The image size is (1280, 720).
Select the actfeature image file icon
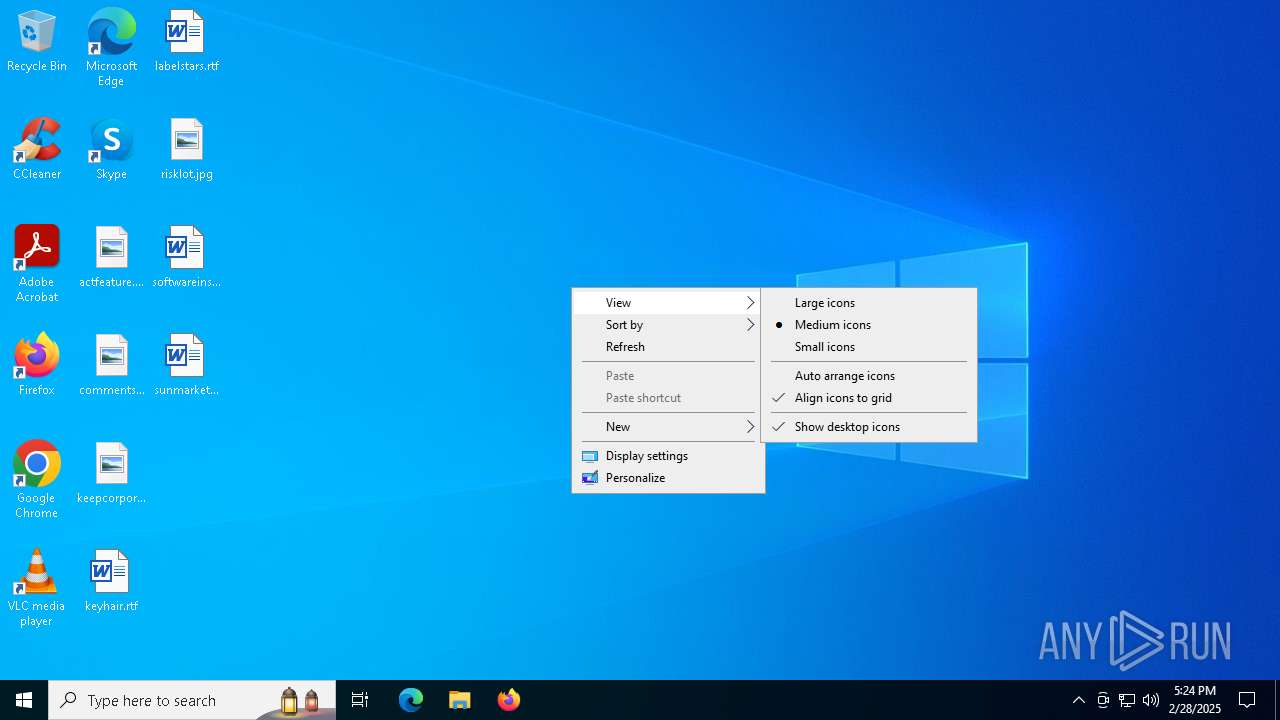click(x=111, y=258)
